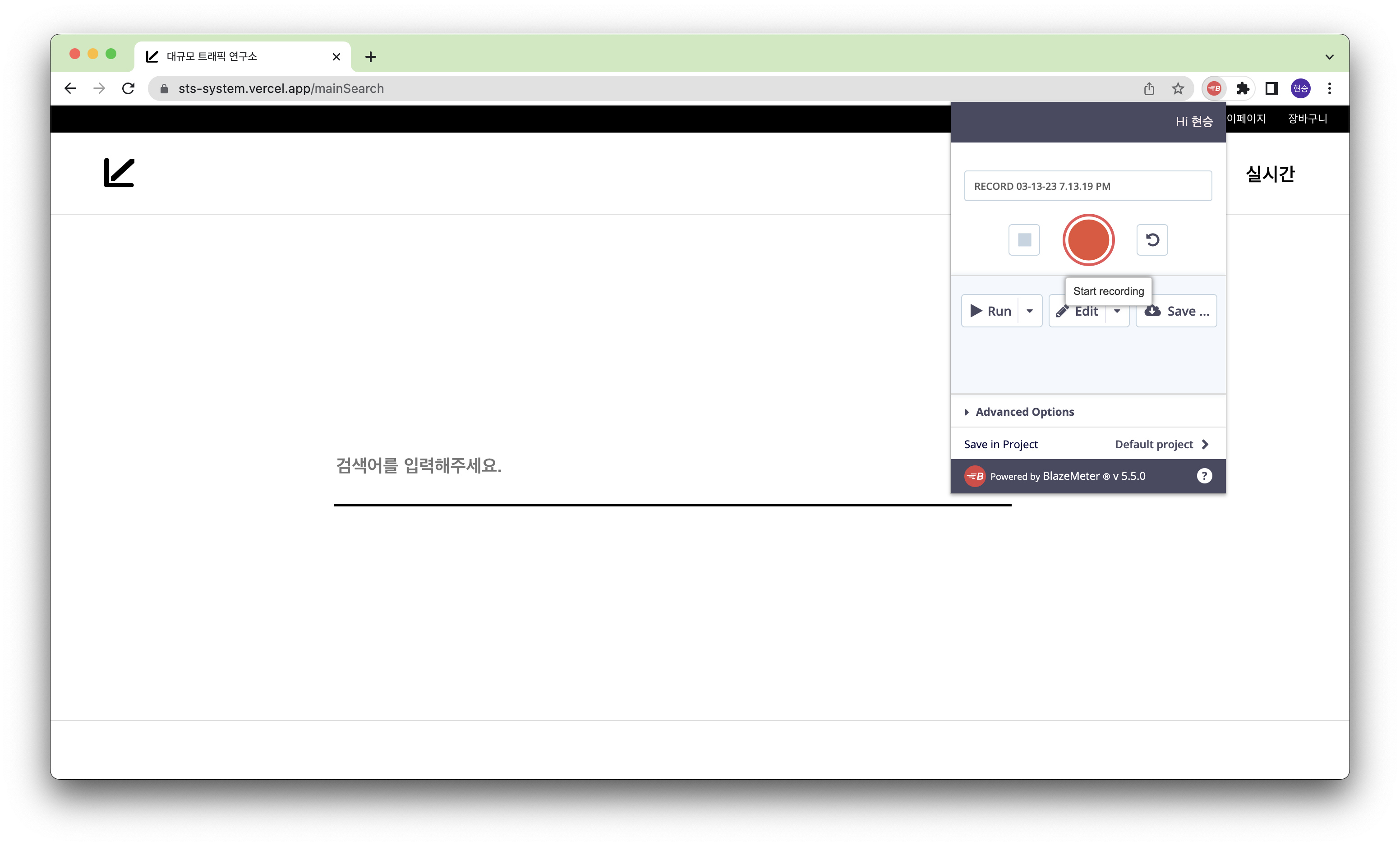Click the Save button
1400x846 pixels.
coord(1176,311)
